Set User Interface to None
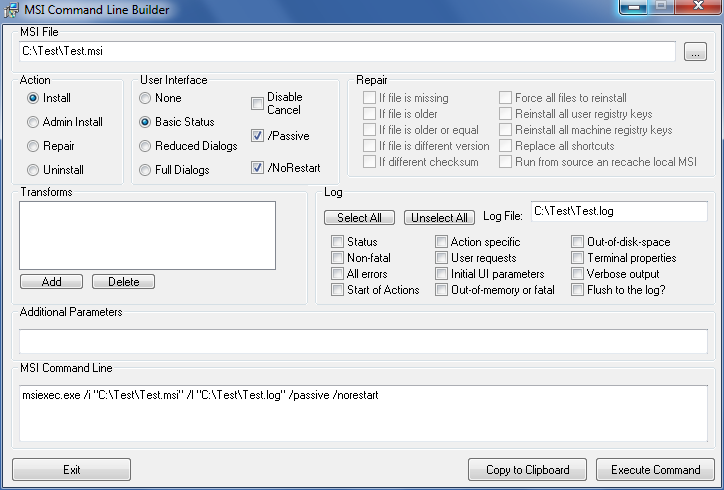Viewport: 724px width, 490px height. (x=146, y=98)
